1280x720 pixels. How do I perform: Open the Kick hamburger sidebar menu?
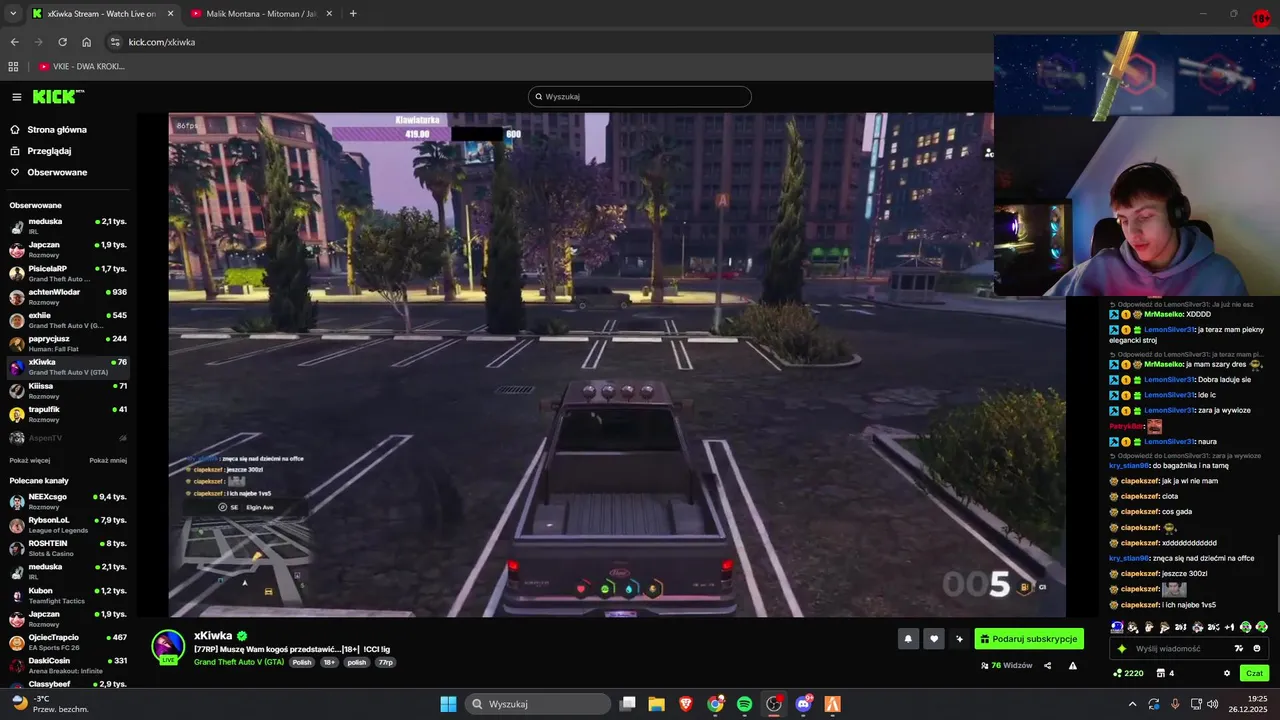(17, 97)
